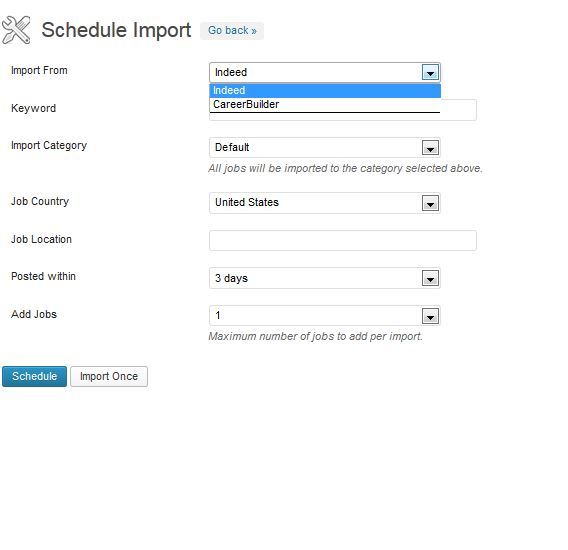Click the Job Location label
This screenshot has height=550, width=568.
point(41,239)
